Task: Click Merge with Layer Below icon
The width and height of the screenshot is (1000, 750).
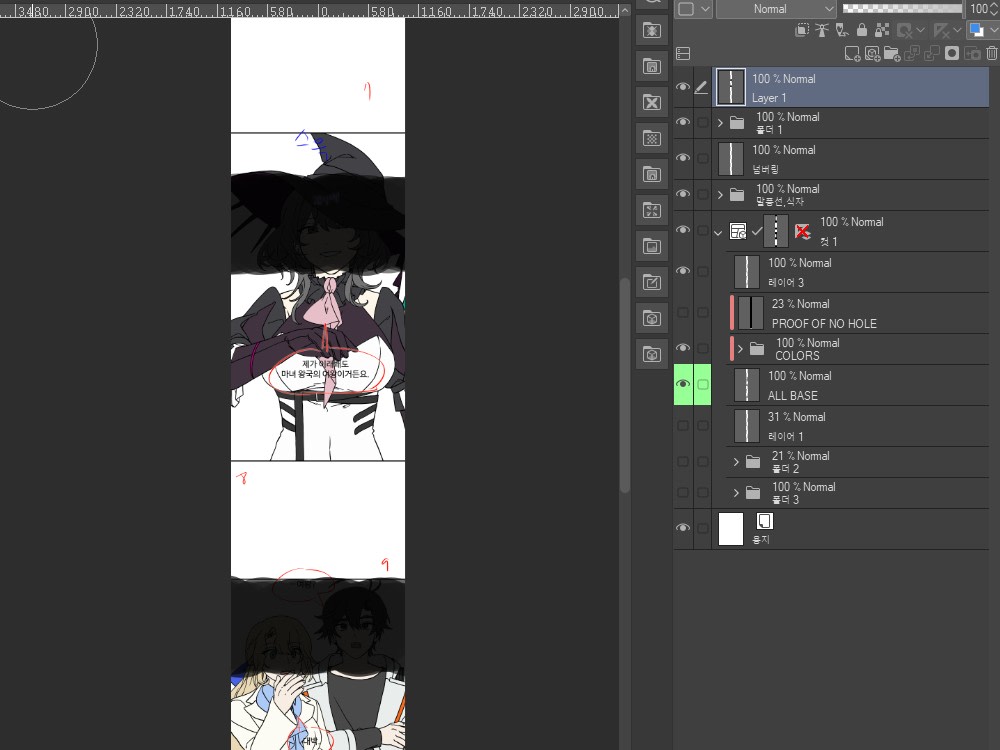Action: 932,54
